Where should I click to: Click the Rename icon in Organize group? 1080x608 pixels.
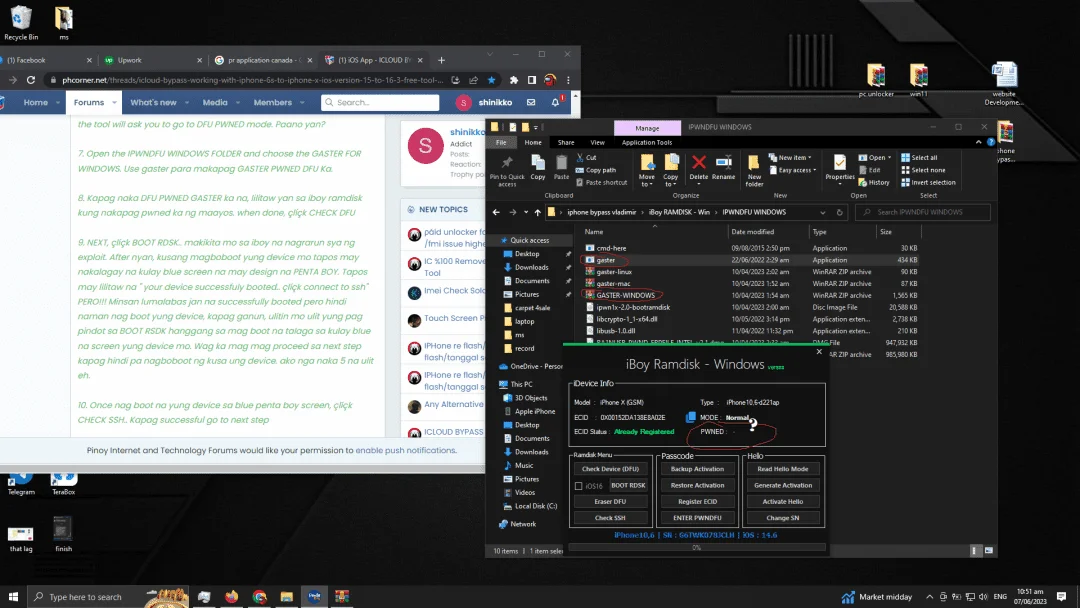[723, 163]
